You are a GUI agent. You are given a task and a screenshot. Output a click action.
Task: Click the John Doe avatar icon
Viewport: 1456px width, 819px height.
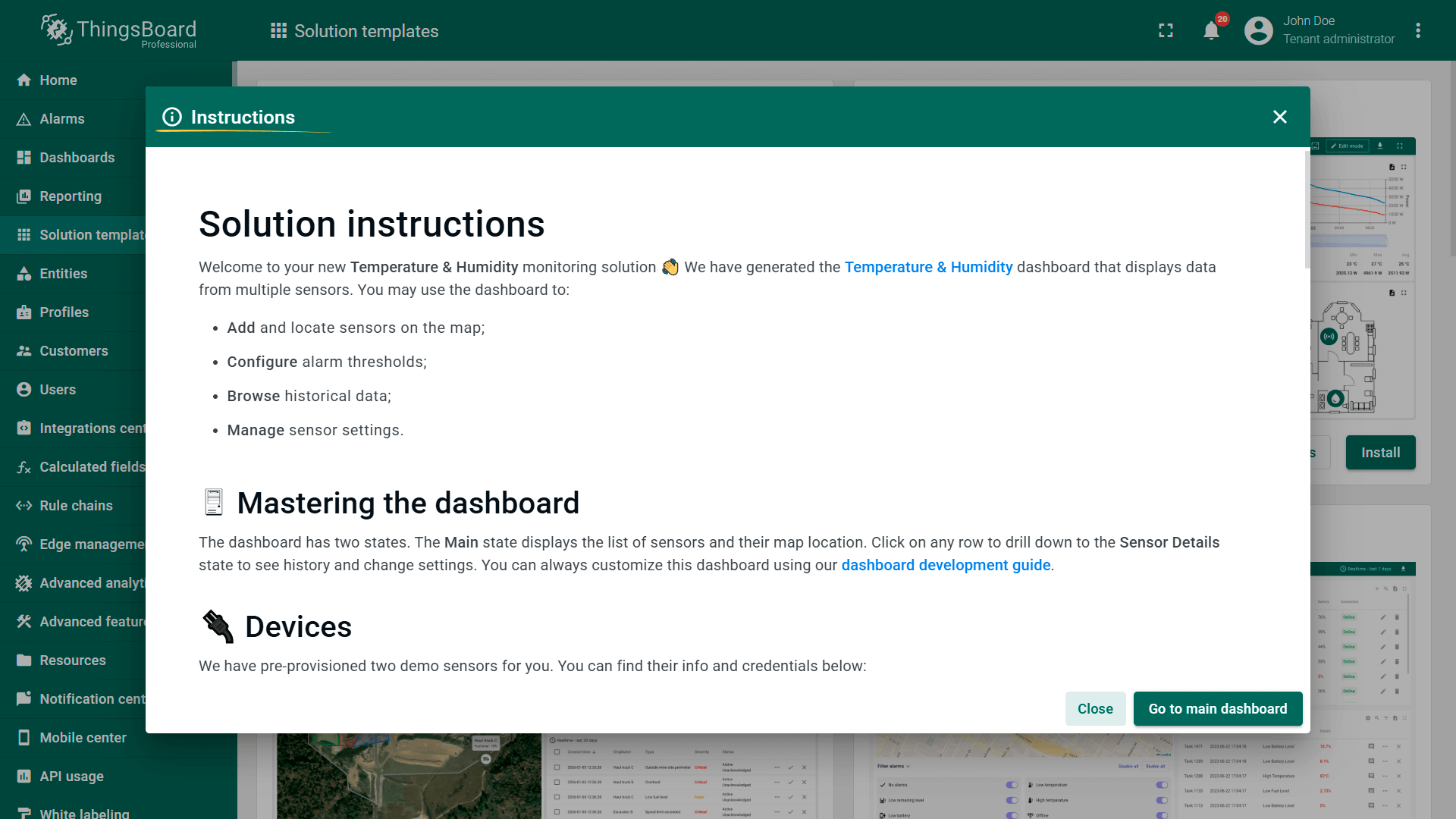pyautogui.click(x=1258, y=31)
